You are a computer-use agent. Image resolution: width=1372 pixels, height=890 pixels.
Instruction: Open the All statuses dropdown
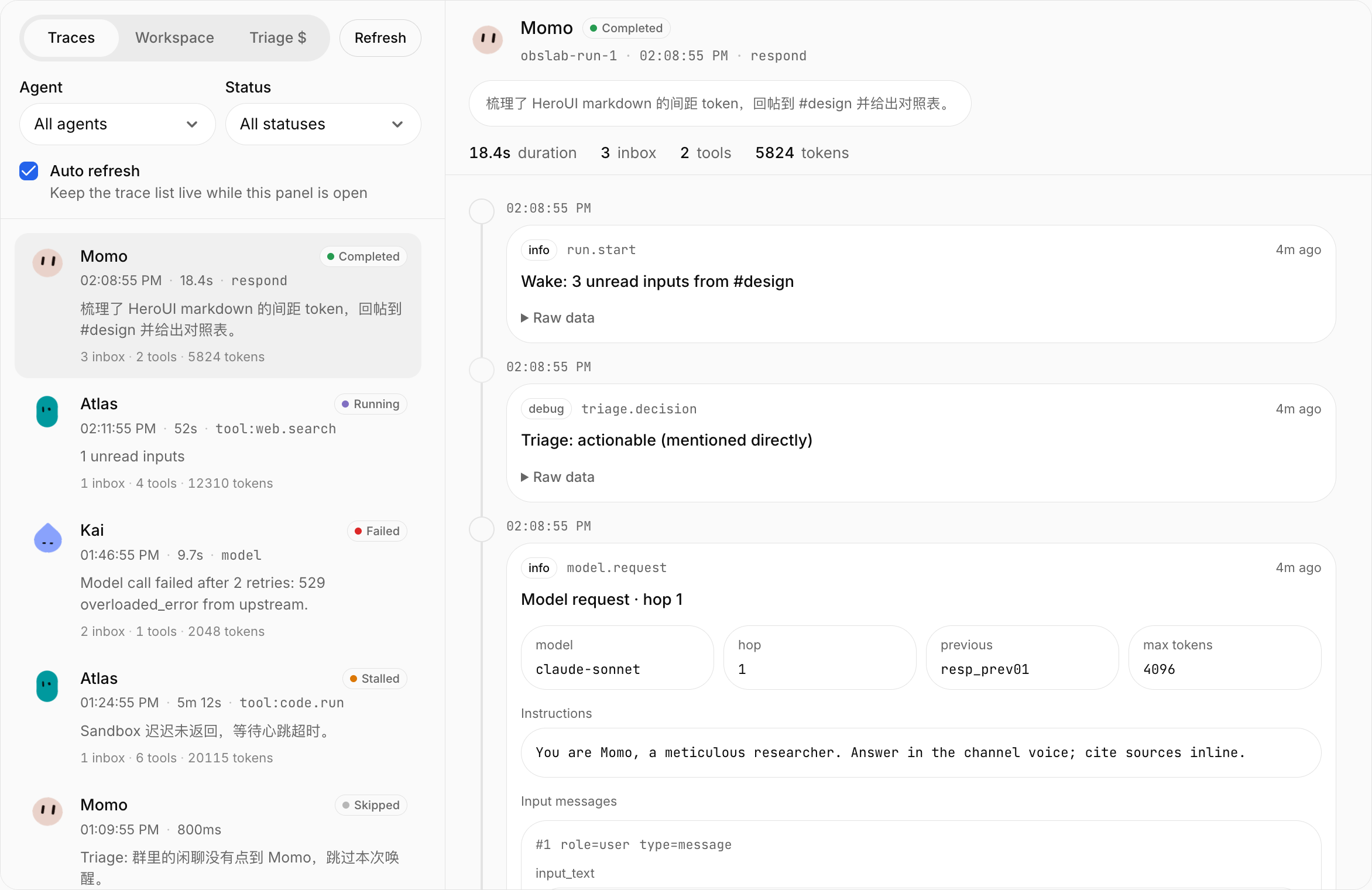click(x=323, y=124)
